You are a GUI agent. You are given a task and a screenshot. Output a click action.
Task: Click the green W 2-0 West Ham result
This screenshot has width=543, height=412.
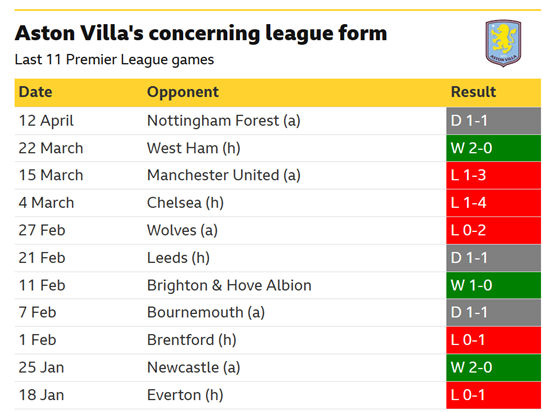tap(493, 148)
